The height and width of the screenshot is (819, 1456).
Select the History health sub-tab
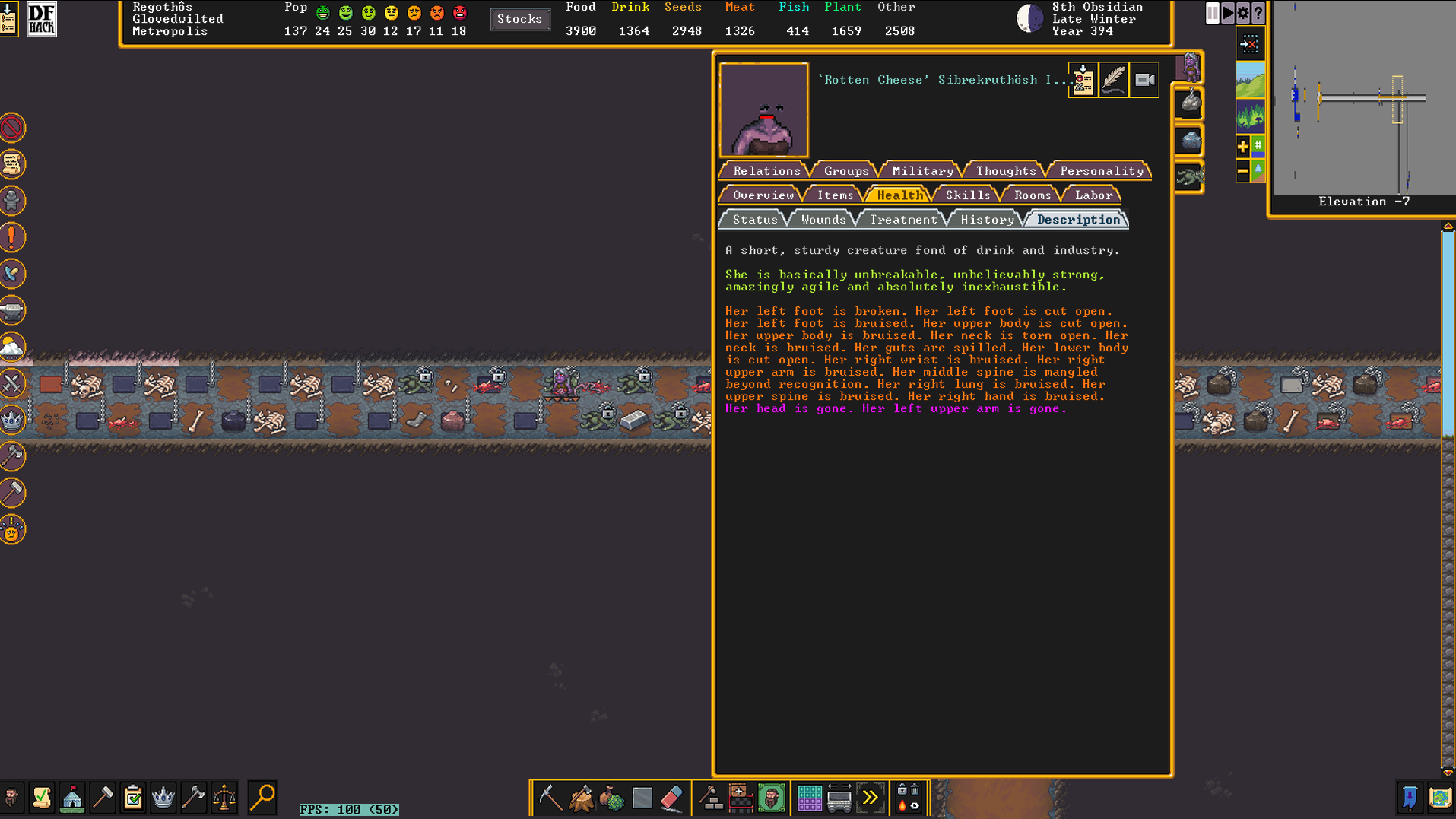tap(987, 220)
